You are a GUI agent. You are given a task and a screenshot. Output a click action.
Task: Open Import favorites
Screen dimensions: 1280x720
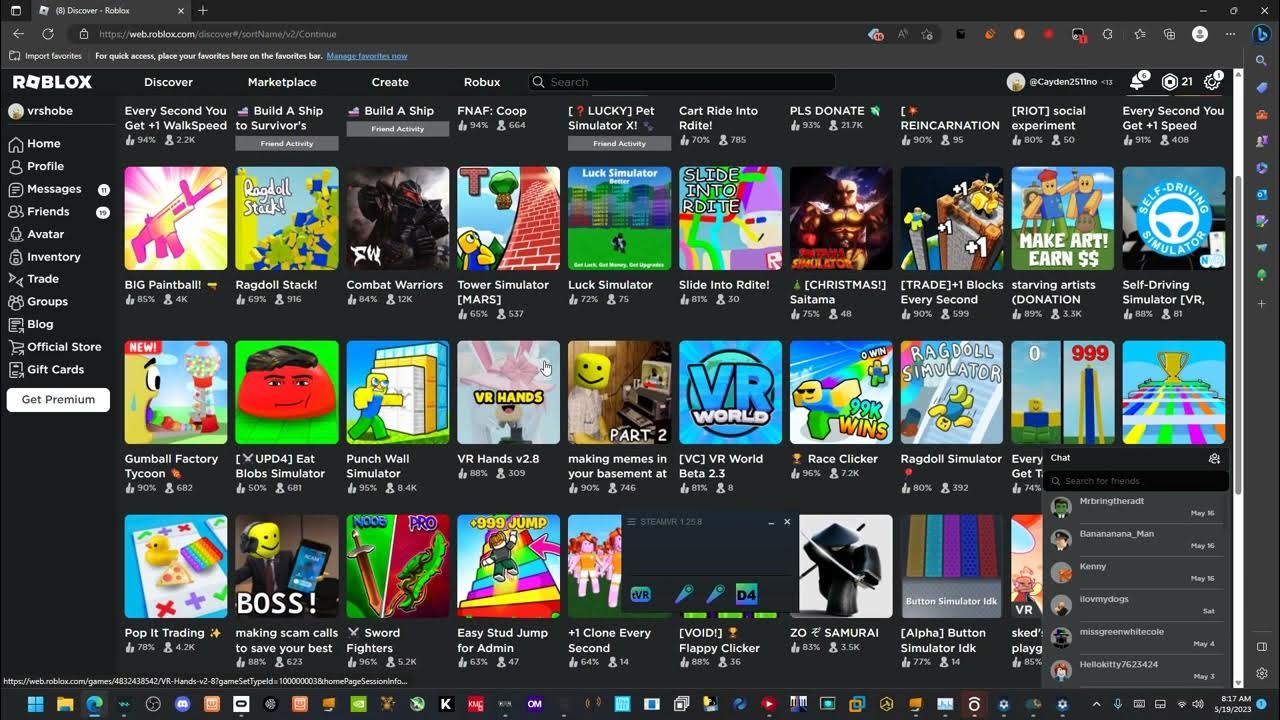(x=47, y=56)
